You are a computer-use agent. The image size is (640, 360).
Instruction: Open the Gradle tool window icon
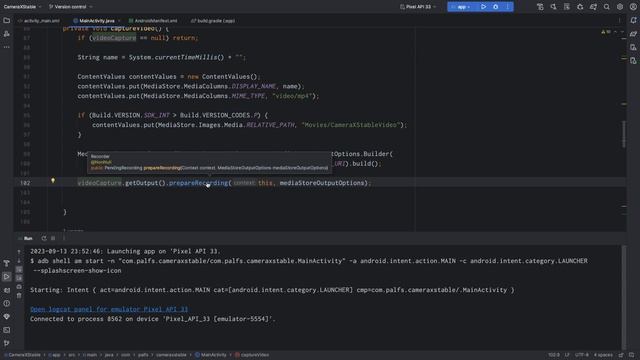pos(633,34)
